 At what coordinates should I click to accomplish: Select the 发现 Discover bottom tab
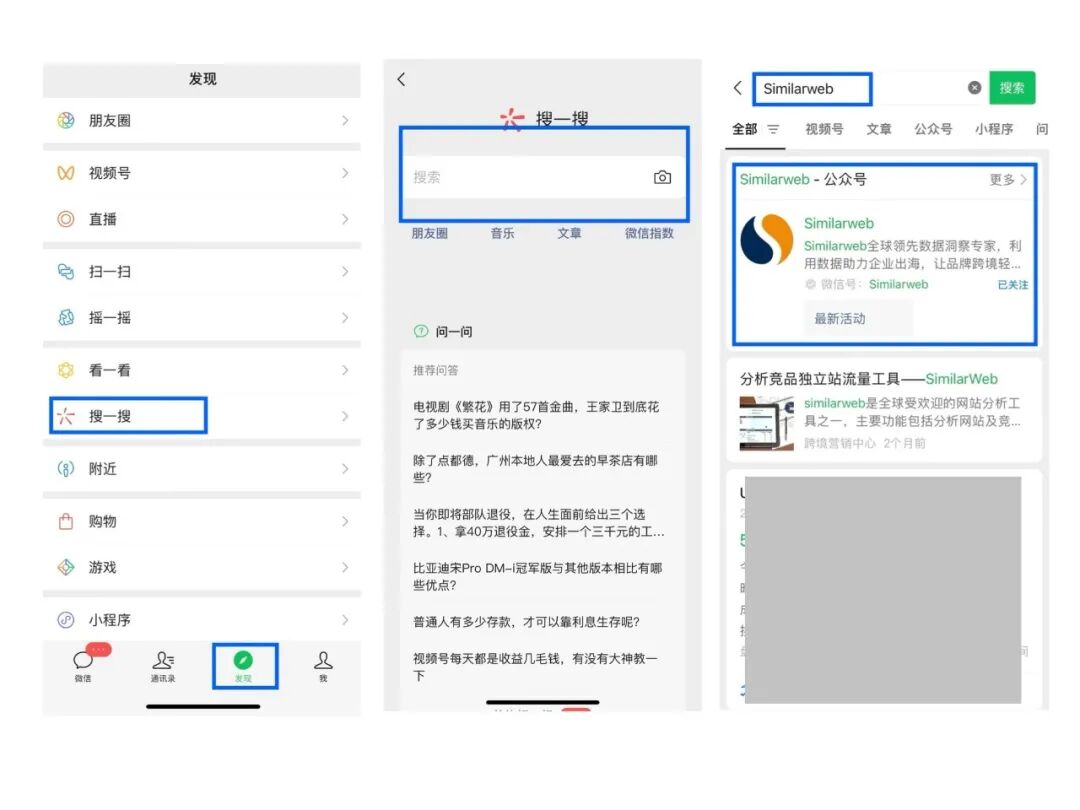tap(243, 665)
